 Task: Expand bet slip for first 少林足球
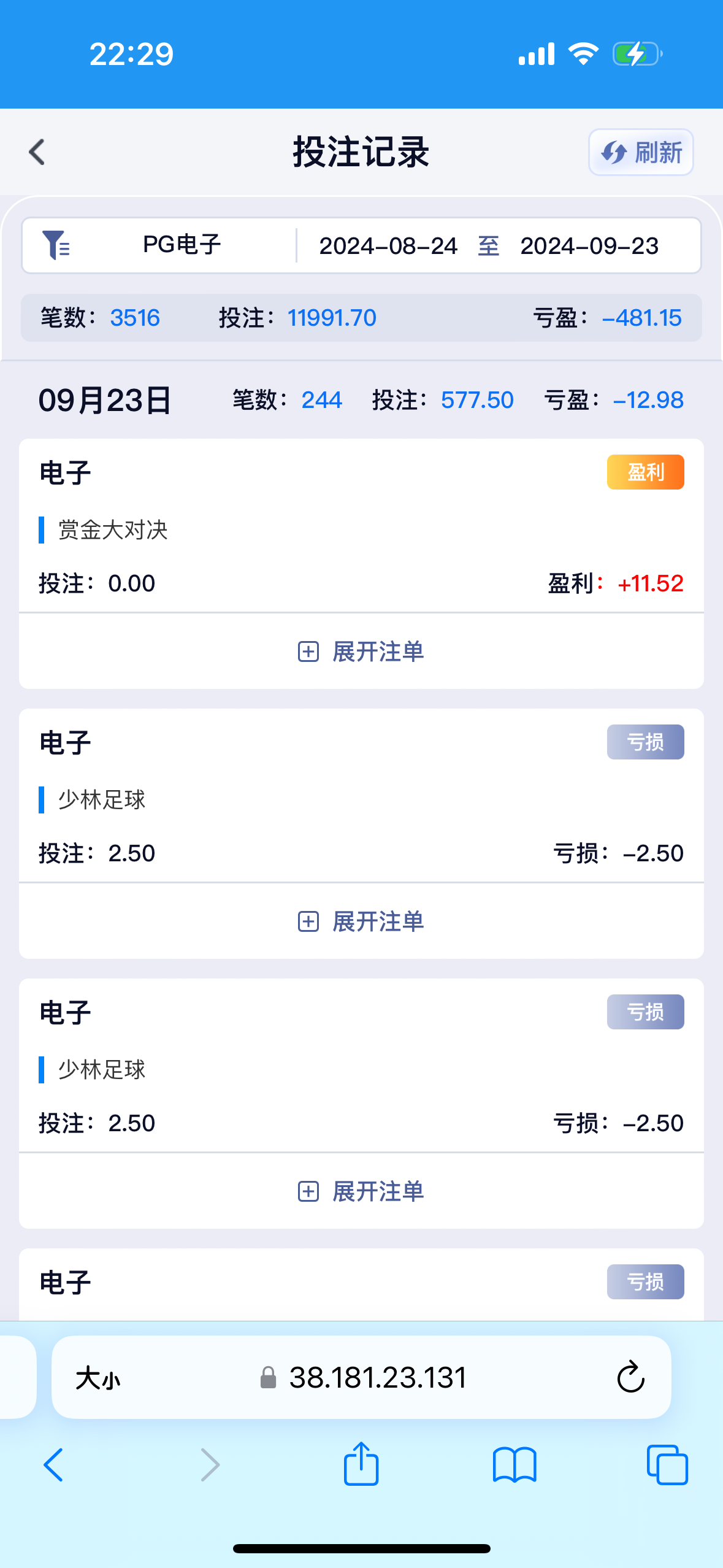click(361, 921)
